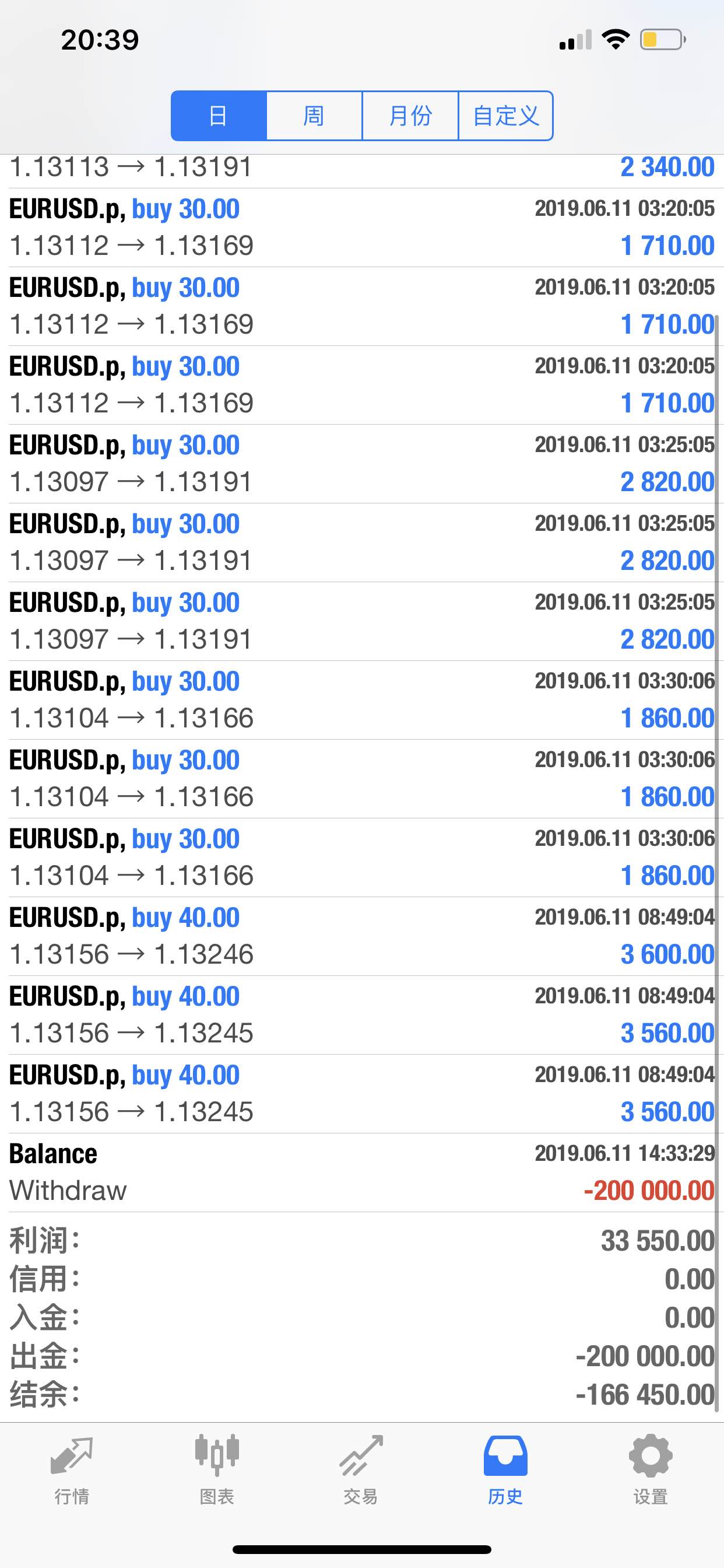Screen dimensions: 724x1568
Task: Tap the Wi-Fi icon in status bar
Action: click(615, 40)
